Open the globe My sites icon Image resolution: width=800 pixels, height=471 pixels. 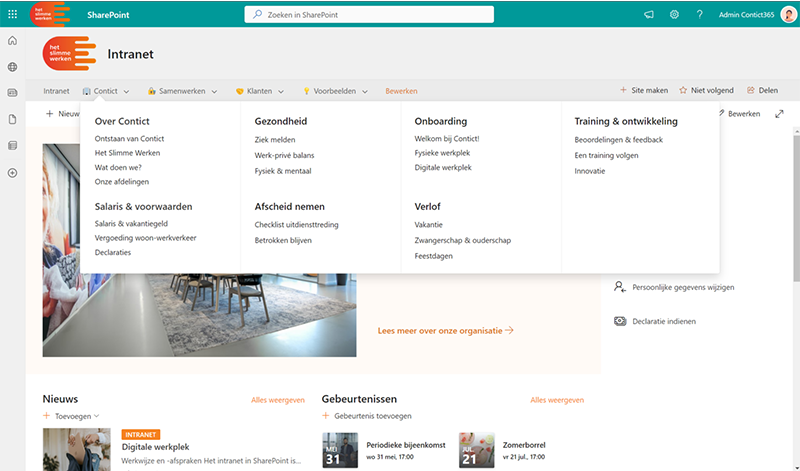point(12,67)
